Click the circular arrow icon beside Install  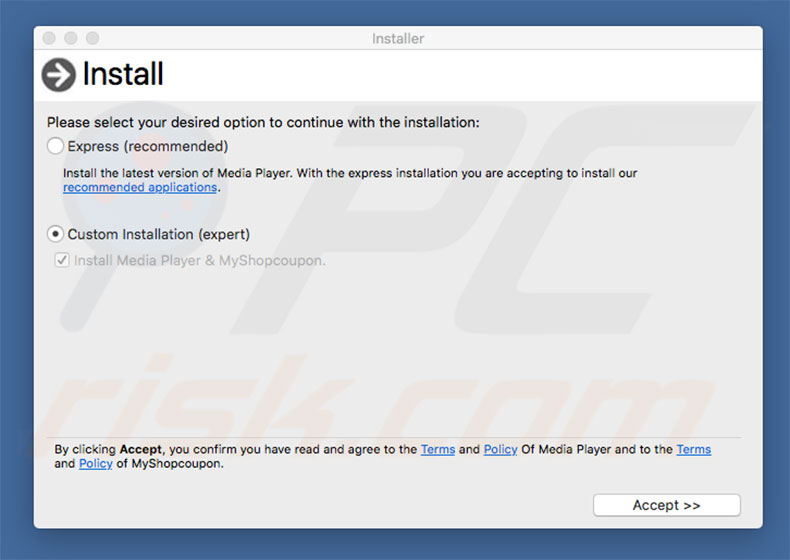[x=59, y=75]
